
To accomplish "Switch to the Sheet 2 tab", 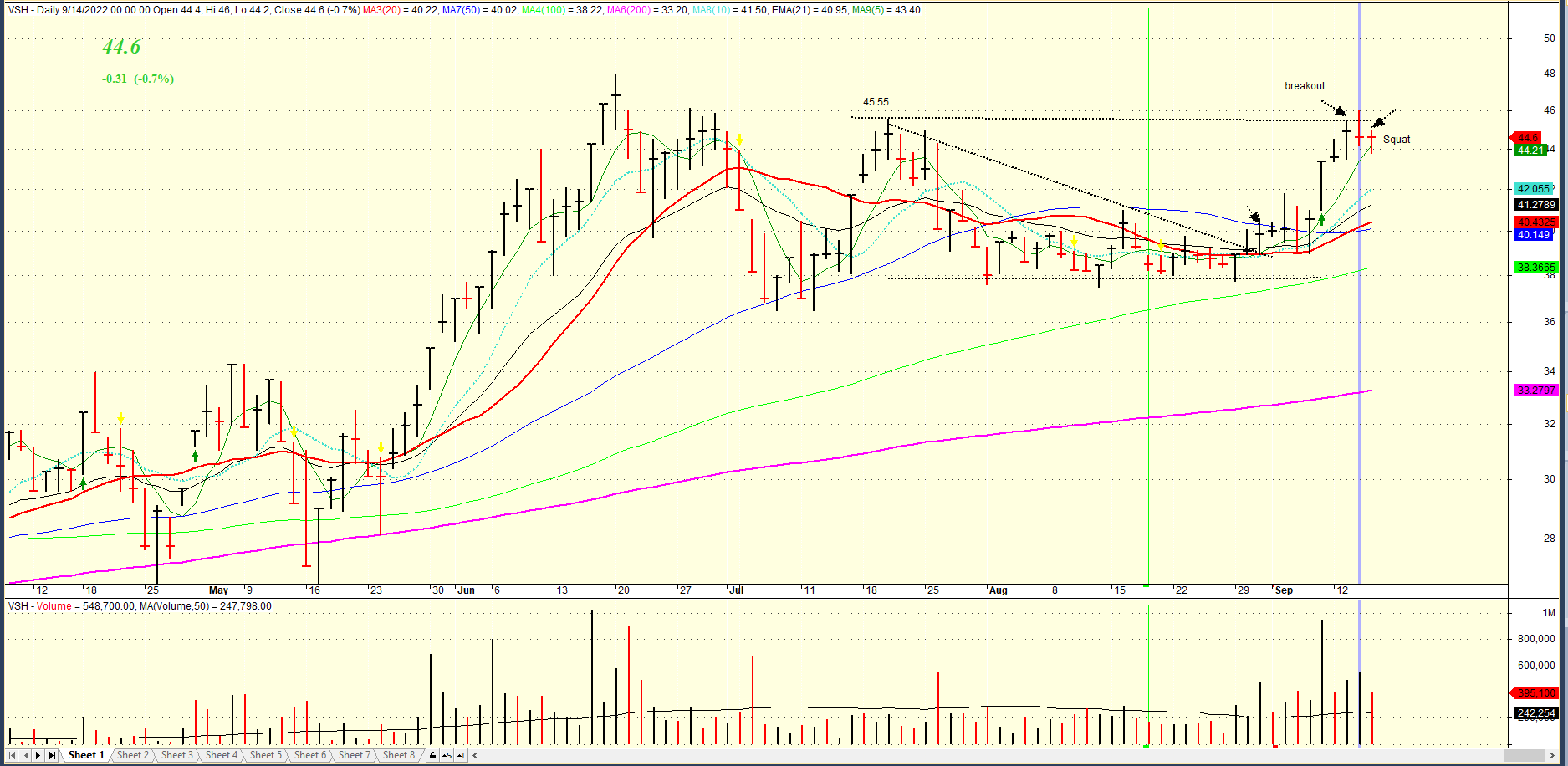I will point(132,755).
